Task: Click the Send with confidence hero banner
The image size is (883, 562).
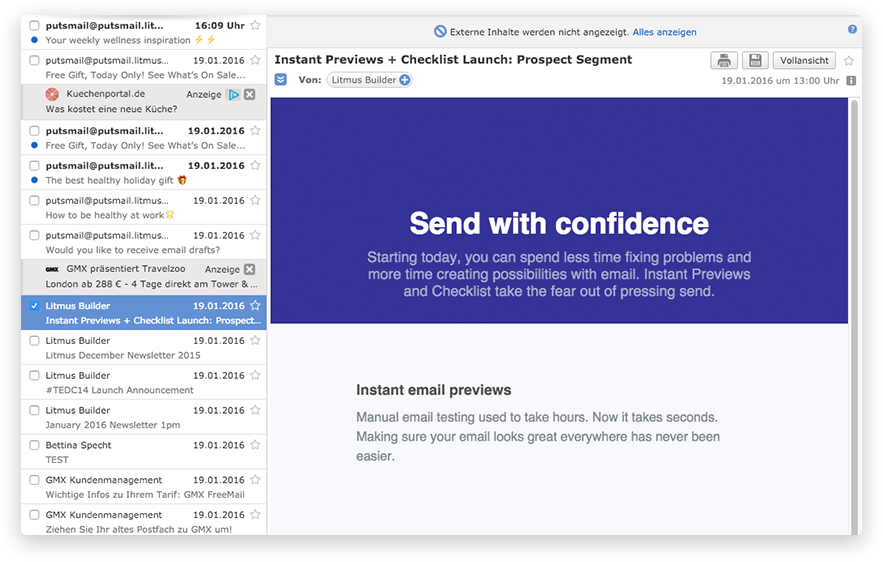Action: (x=559, y=211)
